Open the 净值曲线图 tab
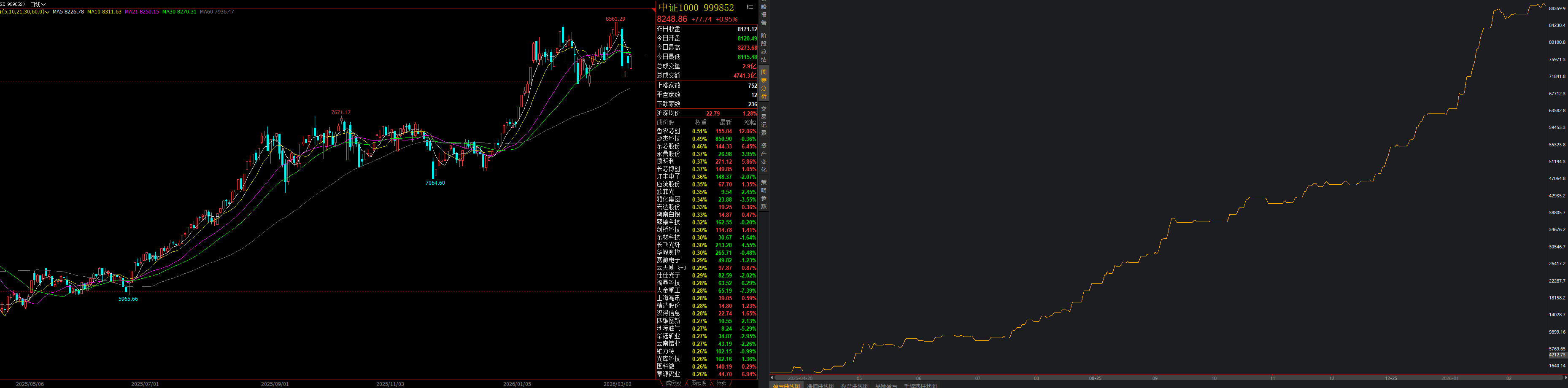 click(x=820, y=385)
